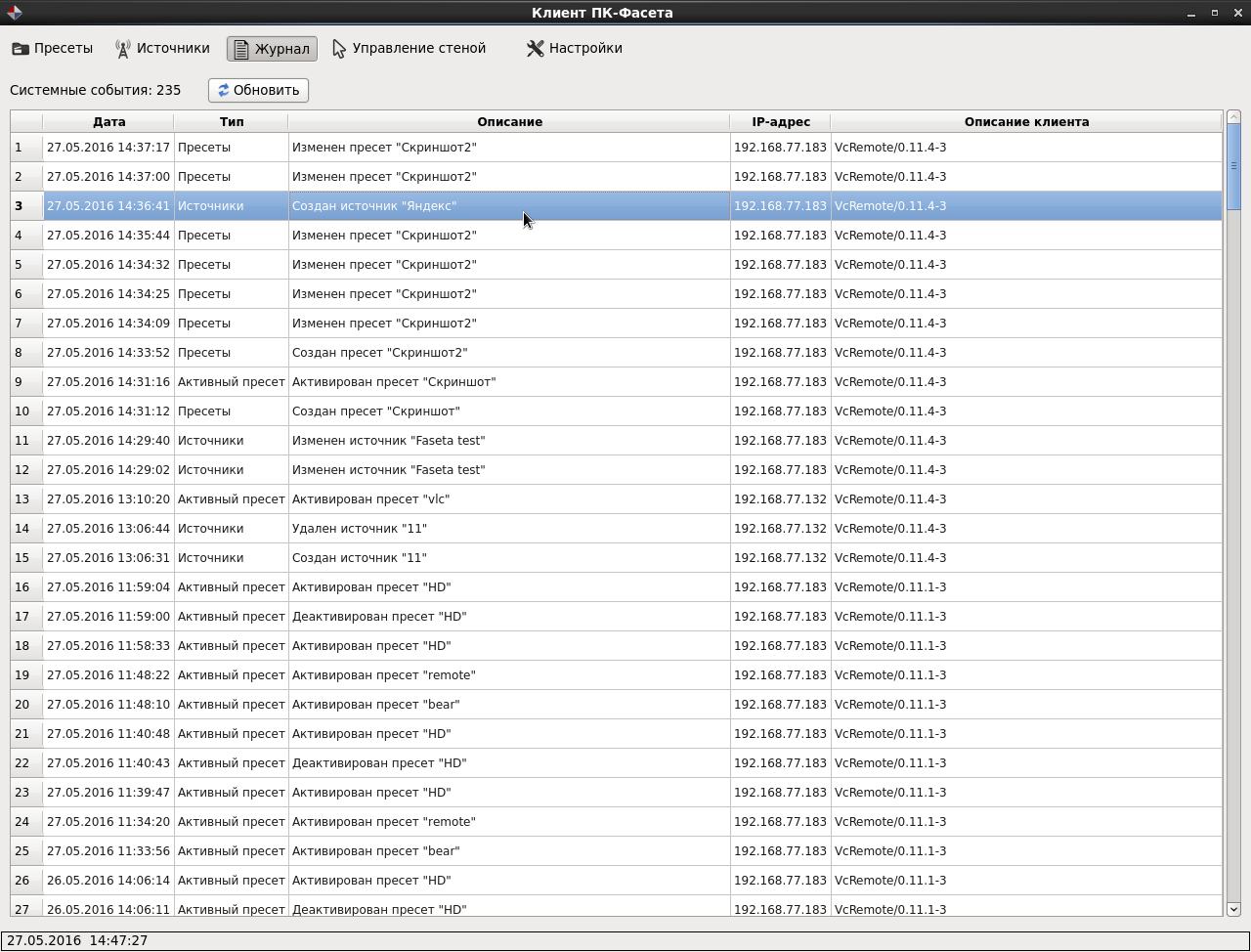Select the entry dated 27.05.2016 11:40:48

(x=108, y=734)
